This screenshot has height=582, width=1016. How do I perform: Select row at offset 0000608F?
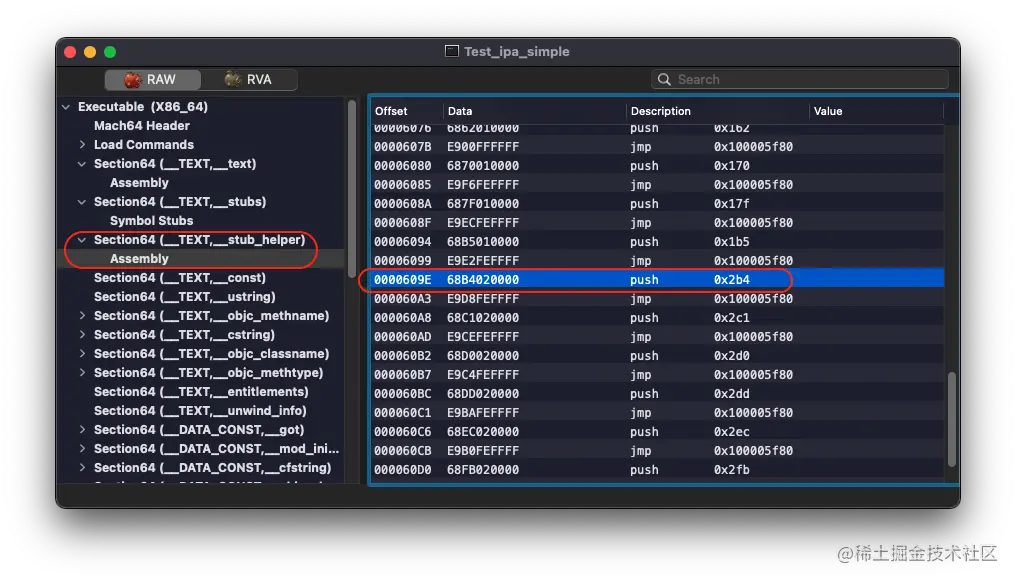click(657, 222)
